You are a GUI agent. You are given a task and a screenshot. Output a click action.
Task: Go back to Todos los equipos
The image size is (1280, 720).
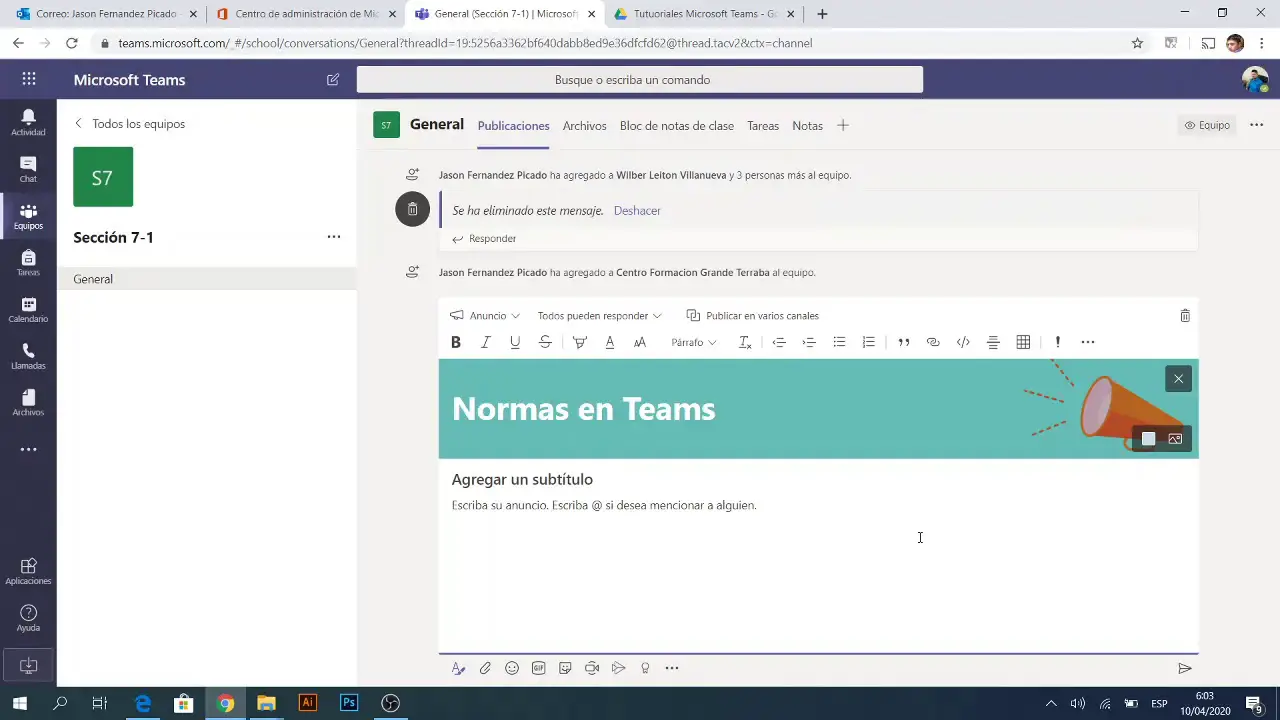(x=130, y=124)
